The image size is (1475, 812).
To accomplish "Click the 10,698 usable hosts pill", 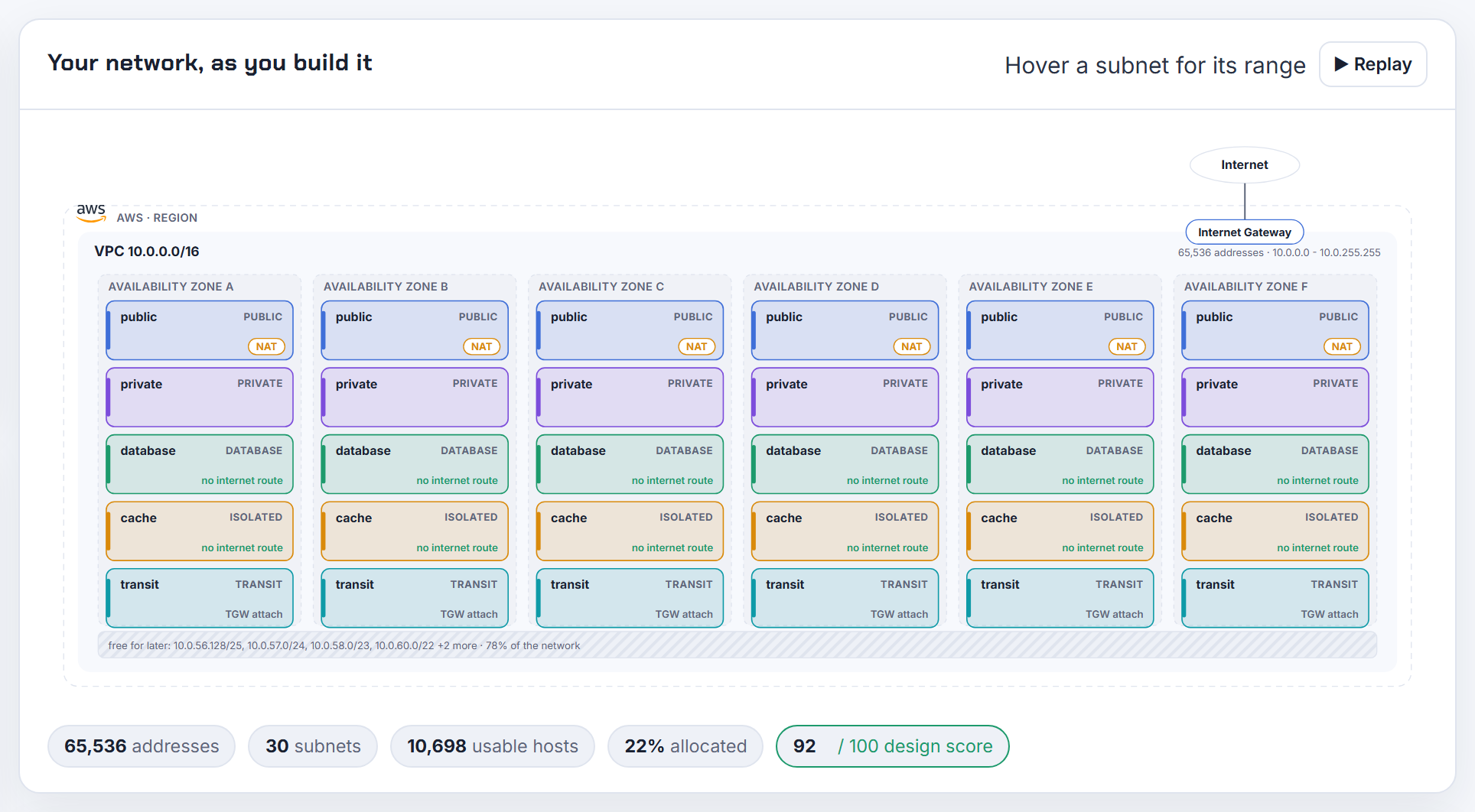I will (493, 746).
